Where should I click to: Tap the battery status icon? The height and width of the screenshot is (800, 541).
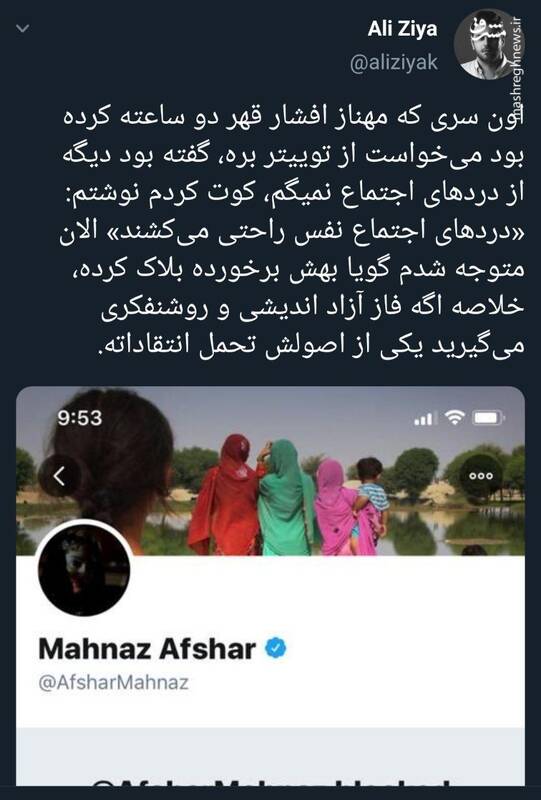click(x=488, y=418)
